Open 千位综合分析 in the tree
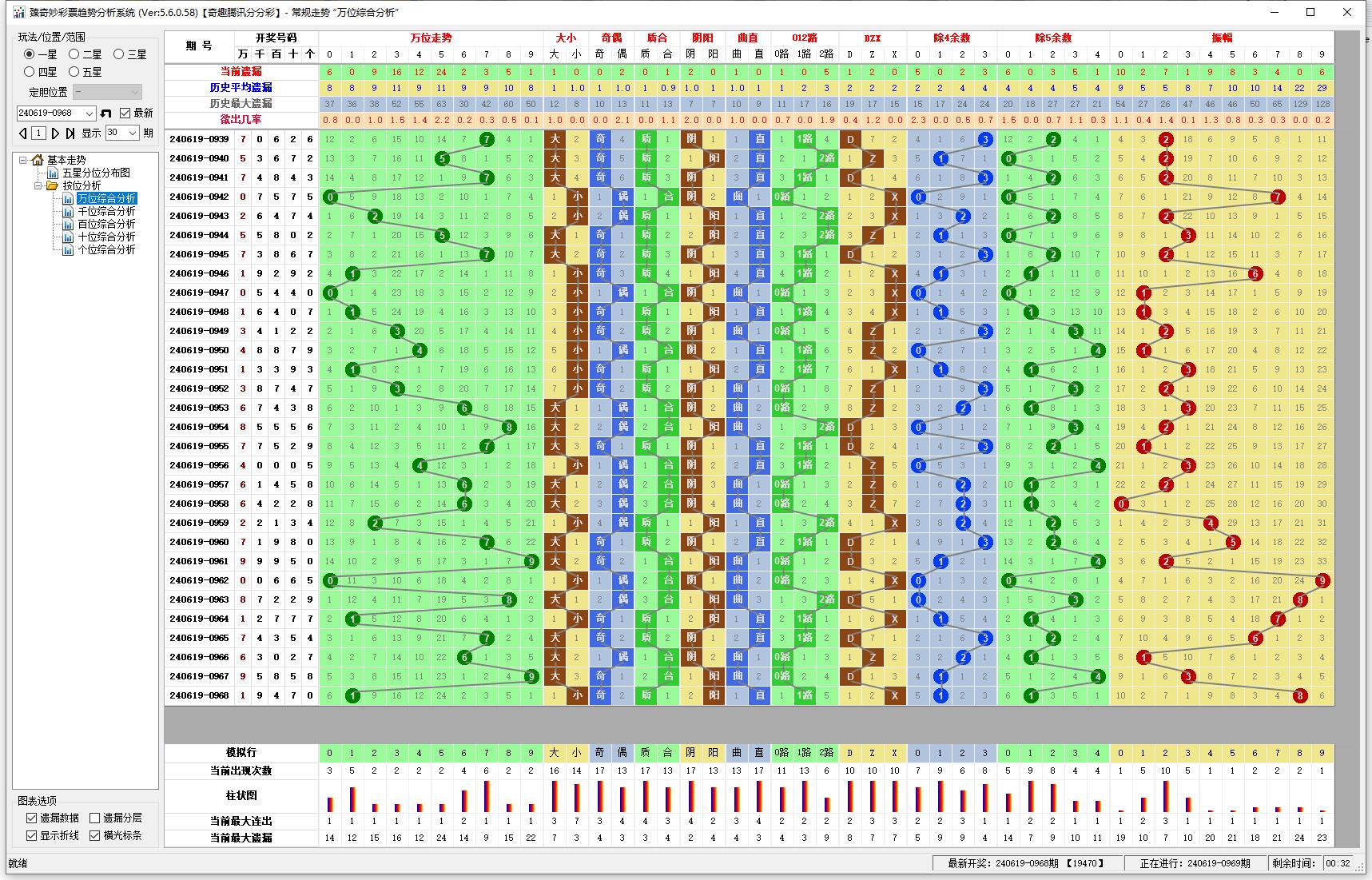 (x=106, y=211)
